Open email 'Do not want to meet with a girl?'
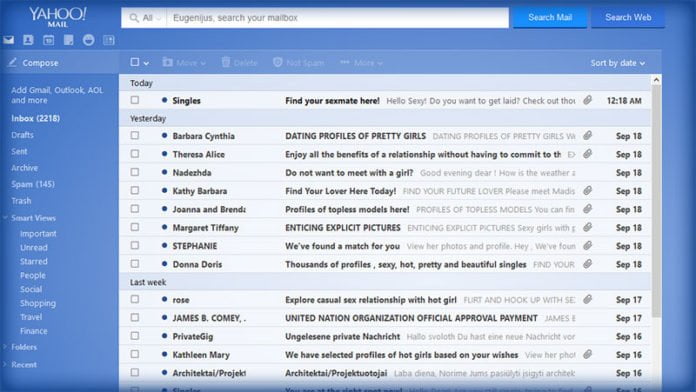The image size is (696, 392). point(349,173)
